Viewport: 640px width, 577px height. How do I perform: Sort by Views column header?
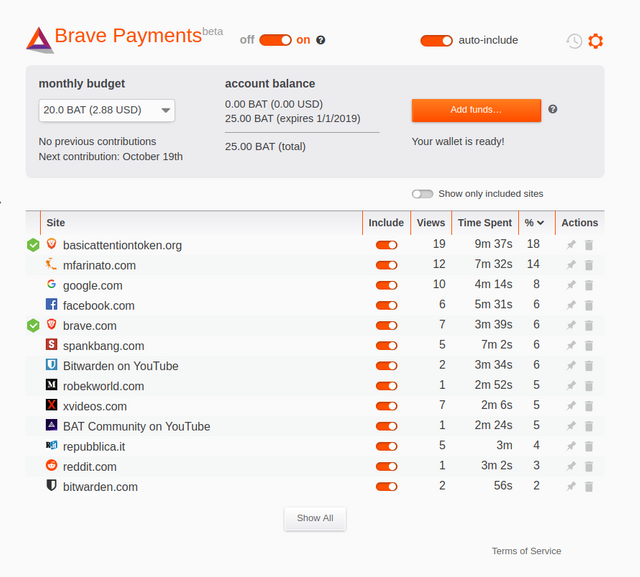431,223
